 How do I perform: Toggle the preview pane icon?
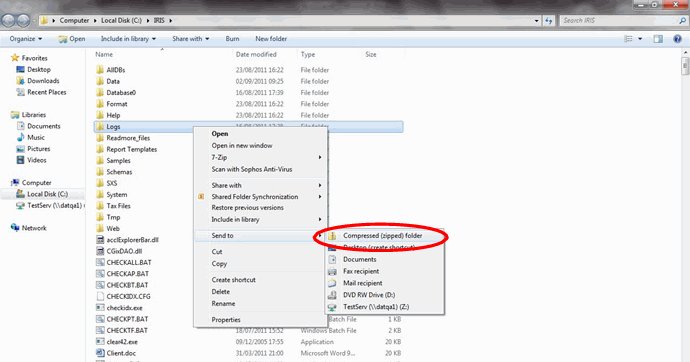[x=658, y=39]
